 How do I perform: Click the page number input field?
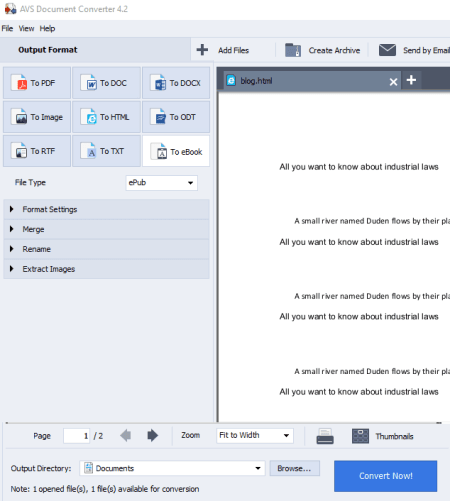point(77,436)
